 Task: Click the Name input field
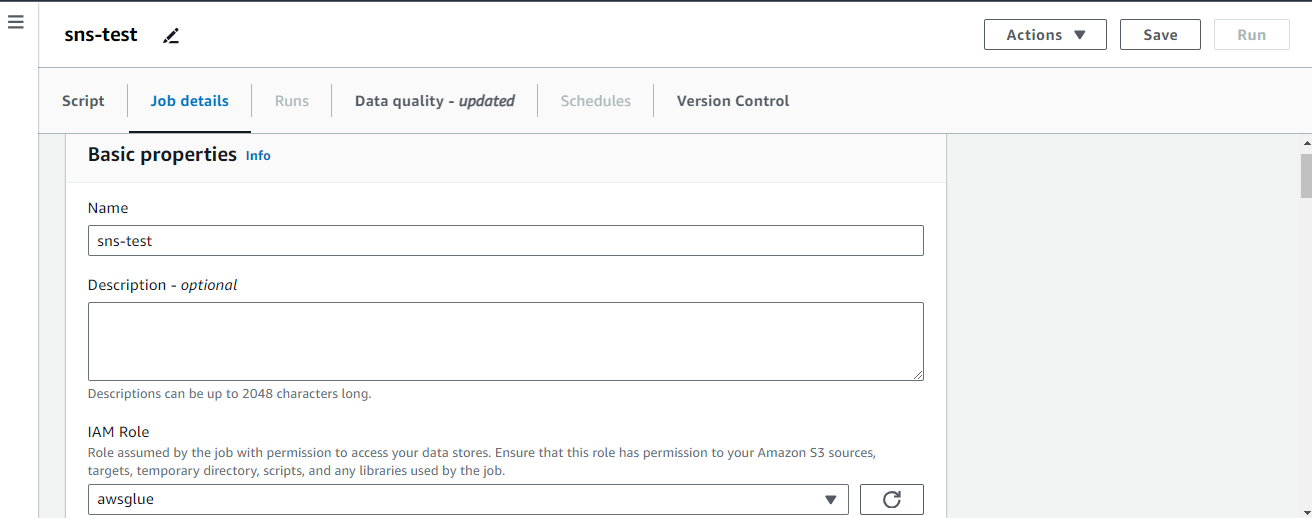[505, 241]
